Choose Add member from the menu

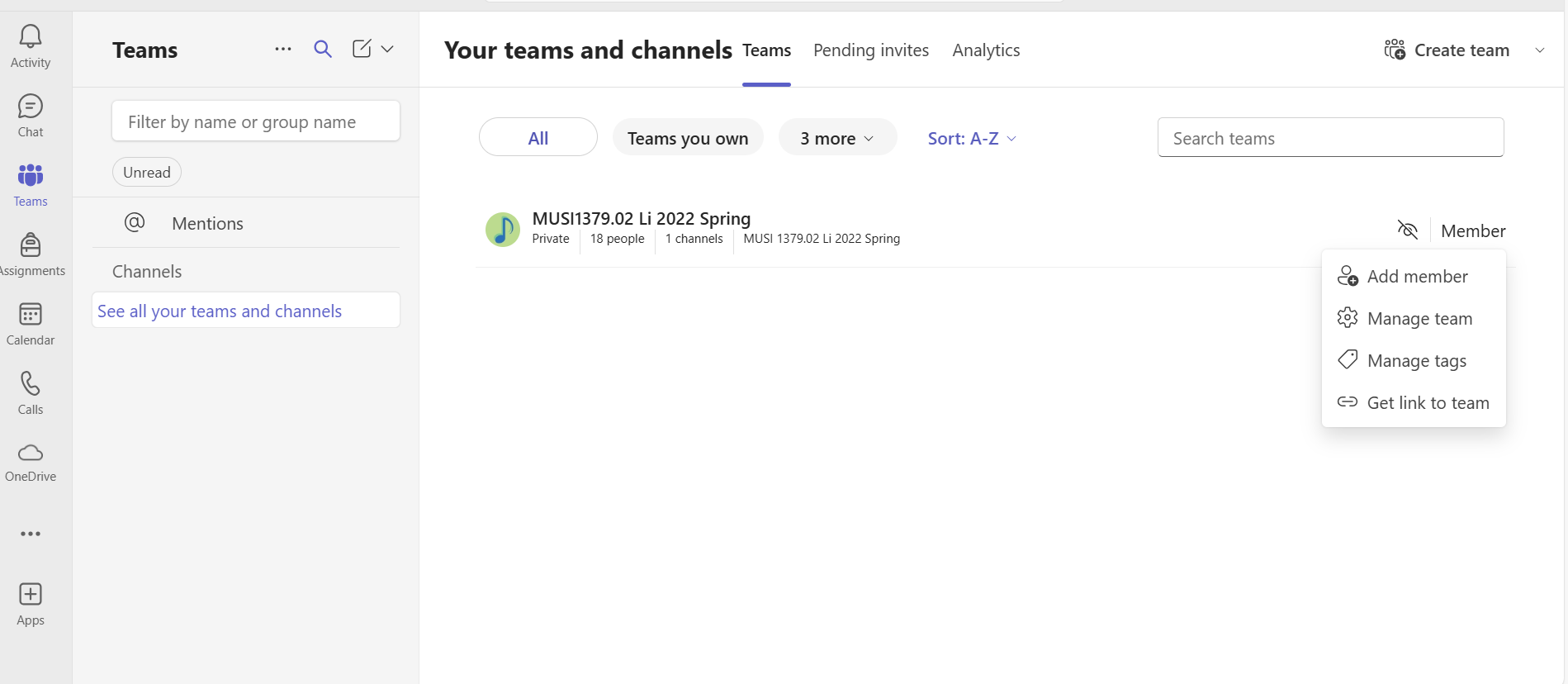[x=1414, y=276]
